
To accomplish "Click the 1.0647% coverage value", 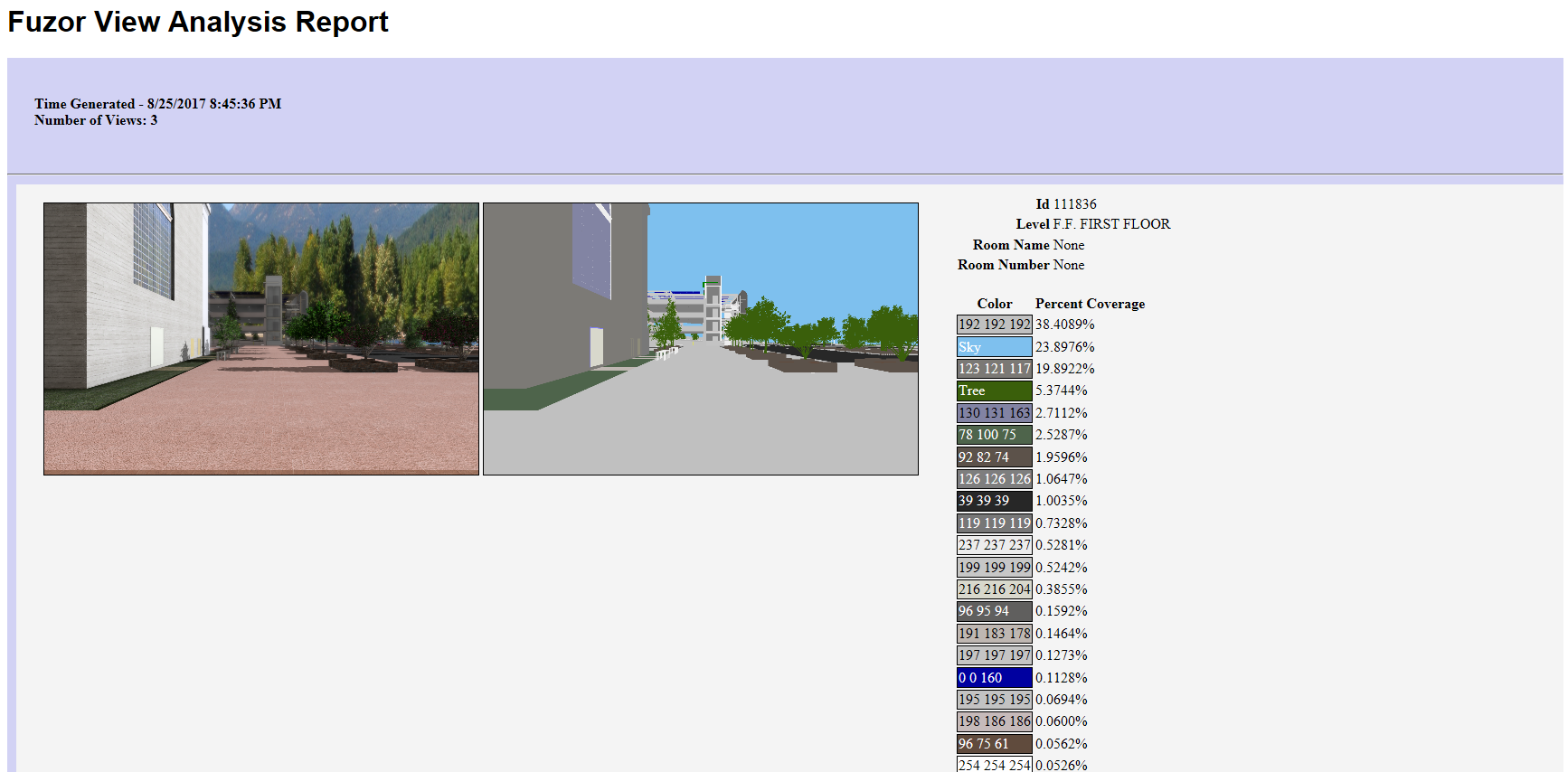I will tap(1062, 479).
